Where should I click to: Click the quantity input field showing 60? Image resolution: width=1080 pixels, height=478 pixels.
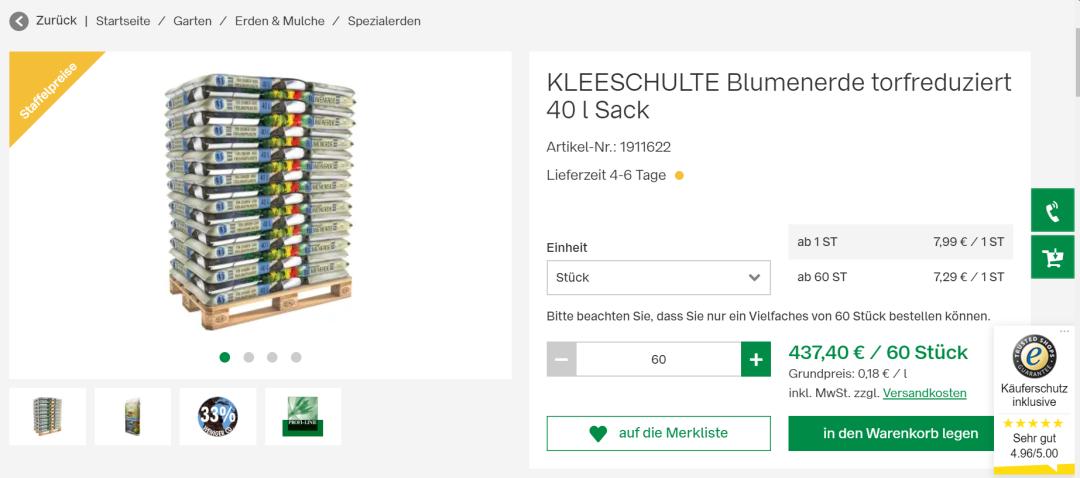pyautogui.click(x=658, y=360)
